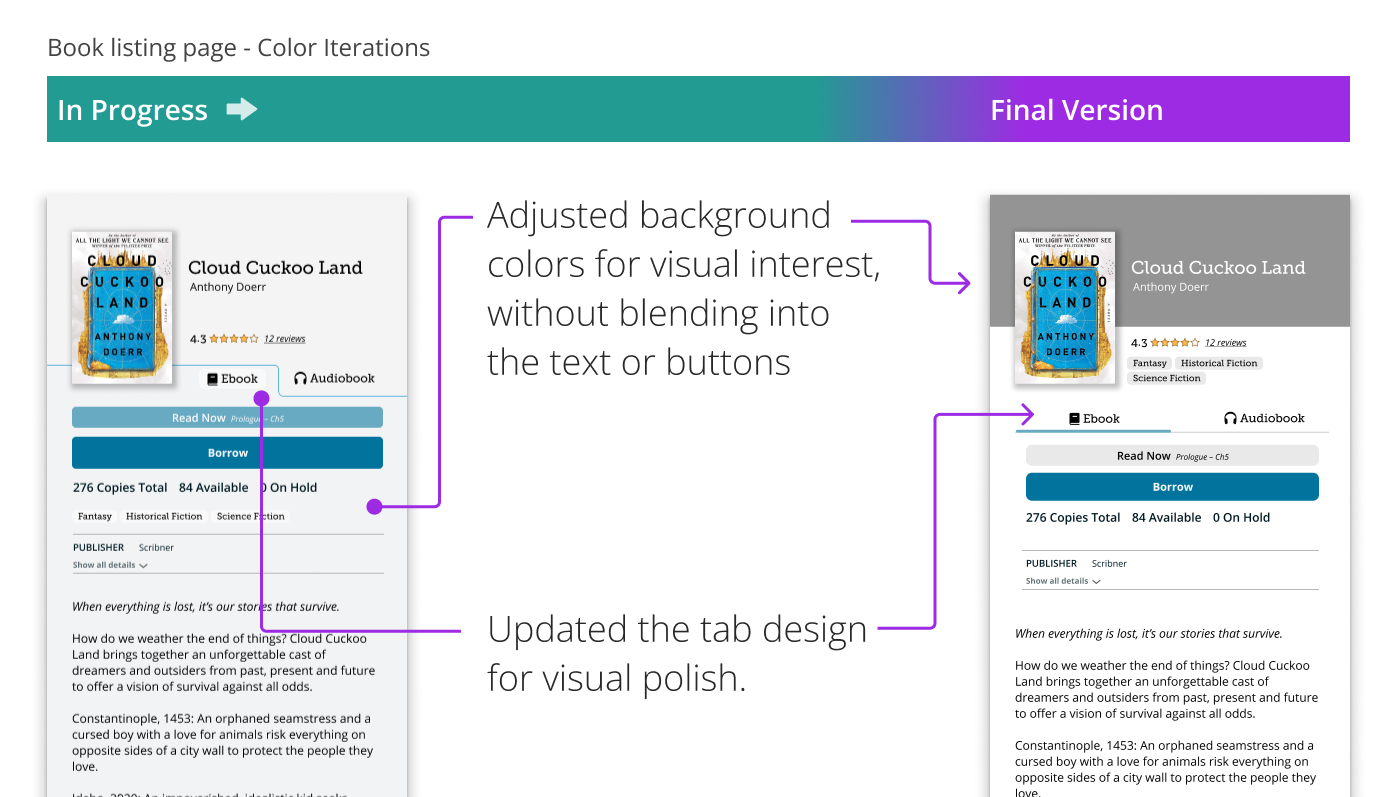This screenshot has height=797, width=1400.
Task: Select the Fantasy tag in the In Progress mockup
Action: [x=95, y=517]
